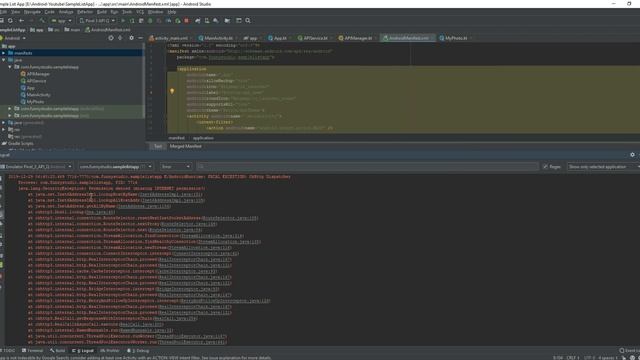
Task: Open the Profiler tool window
Action: [109, 351]
